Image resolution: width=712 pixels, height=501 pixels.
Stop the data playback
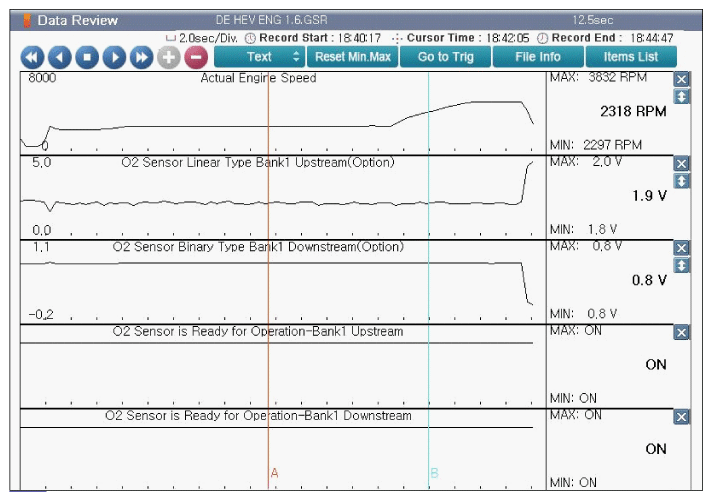point(87,57)
